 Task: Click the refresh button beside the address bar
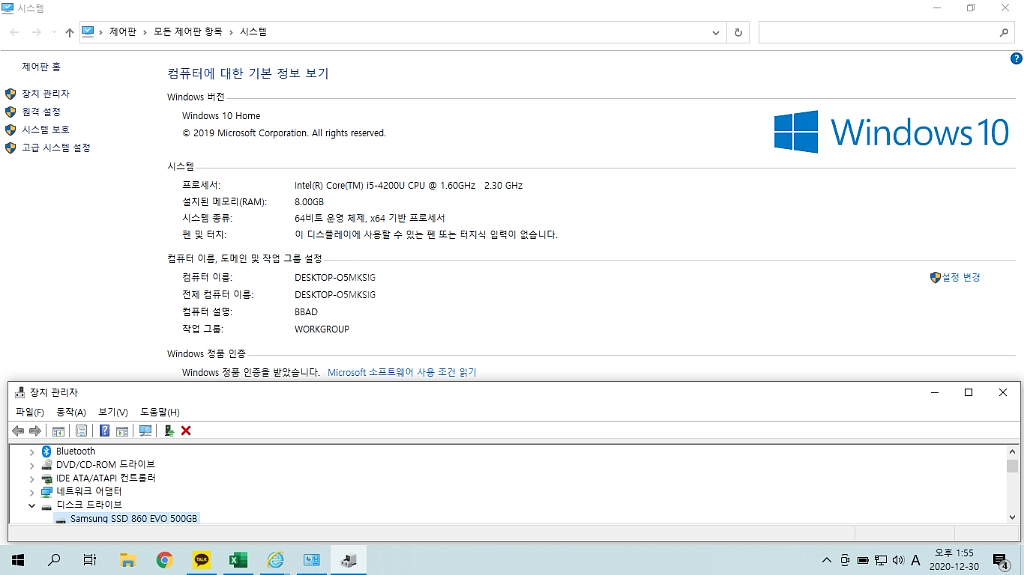coord(738,32)
